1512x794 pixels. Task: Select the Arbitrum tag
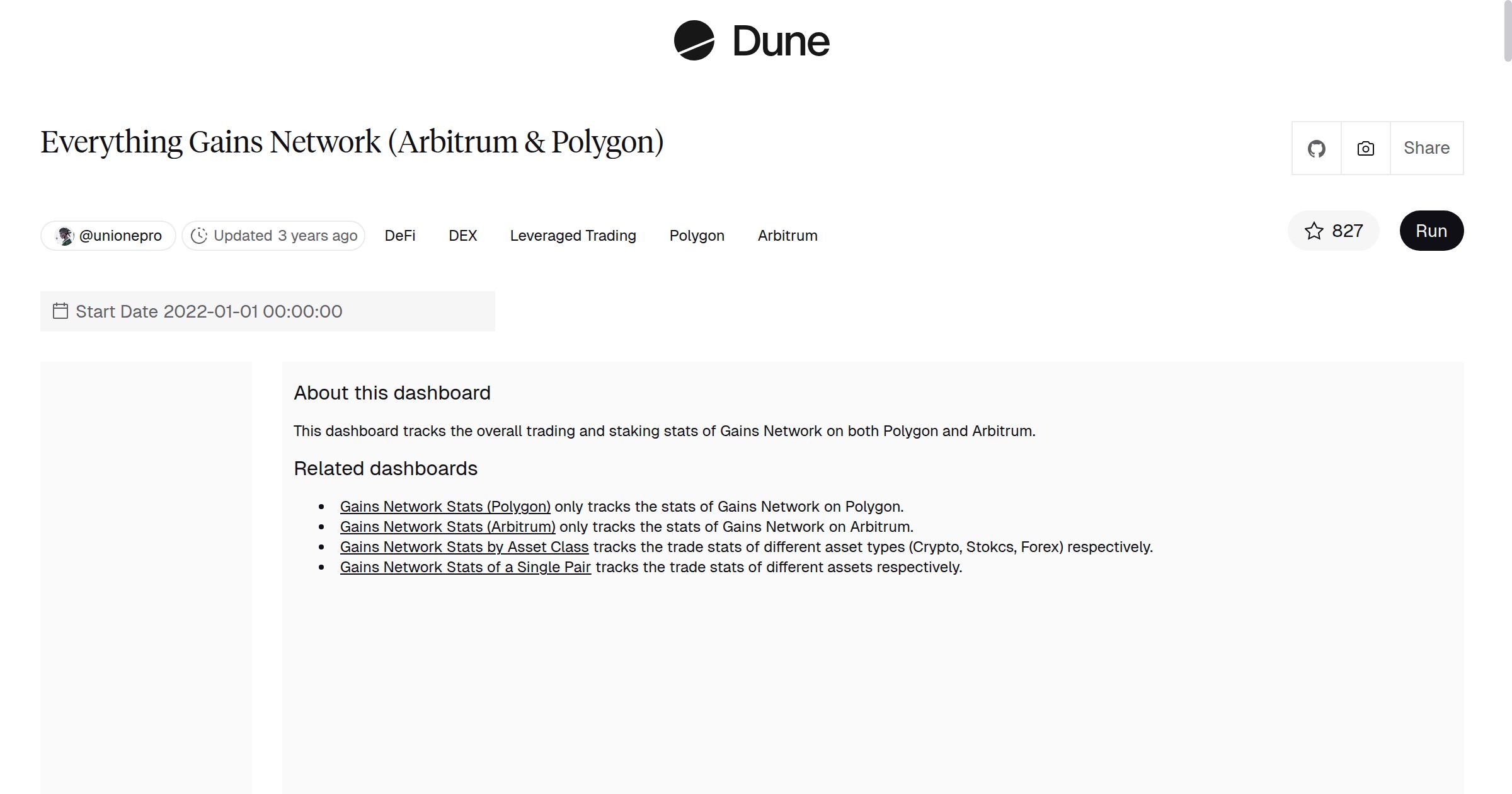tap(787, 235)
